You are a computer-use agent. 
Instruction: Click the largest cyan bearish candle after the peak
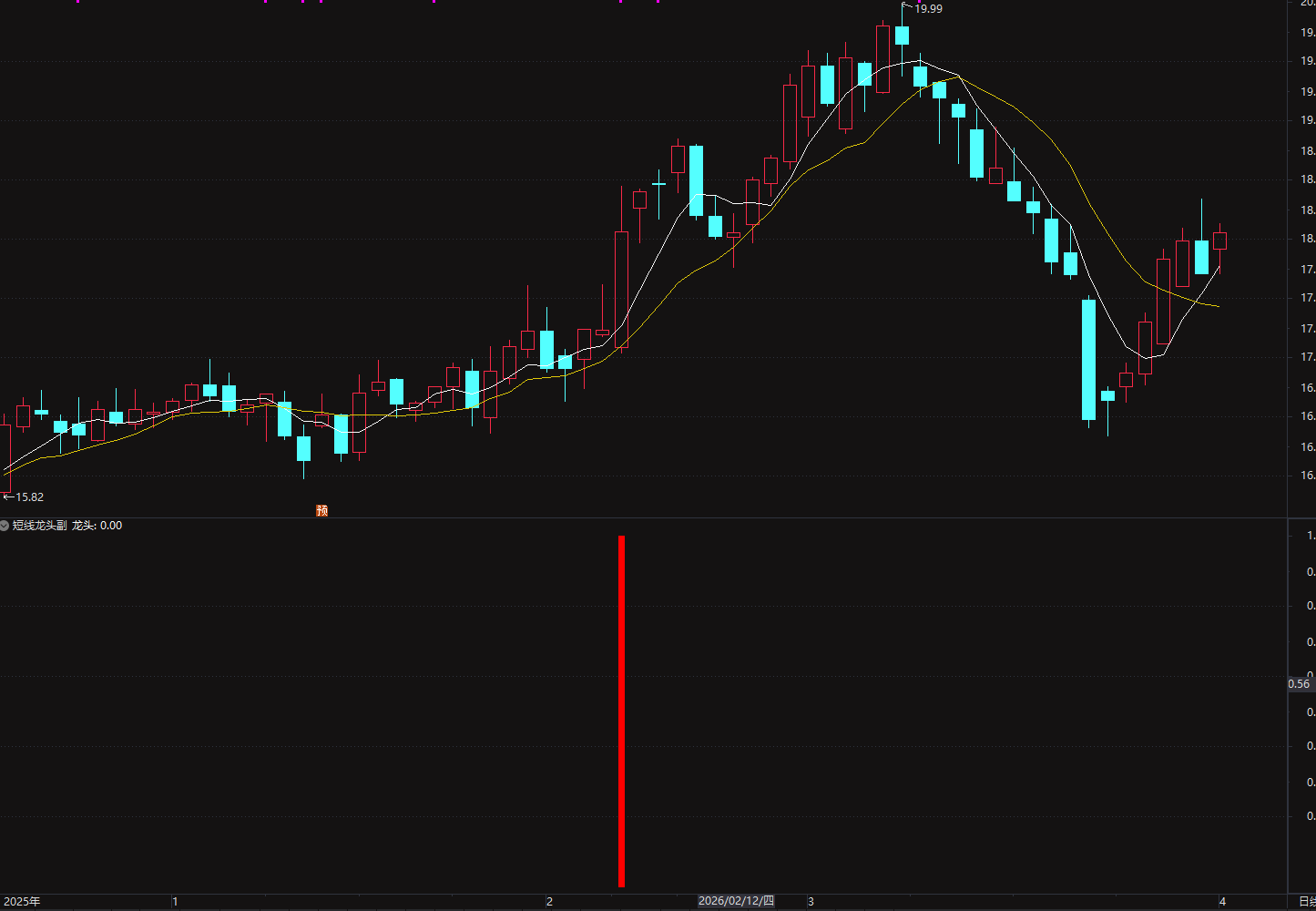click(x=1088, y=360)
